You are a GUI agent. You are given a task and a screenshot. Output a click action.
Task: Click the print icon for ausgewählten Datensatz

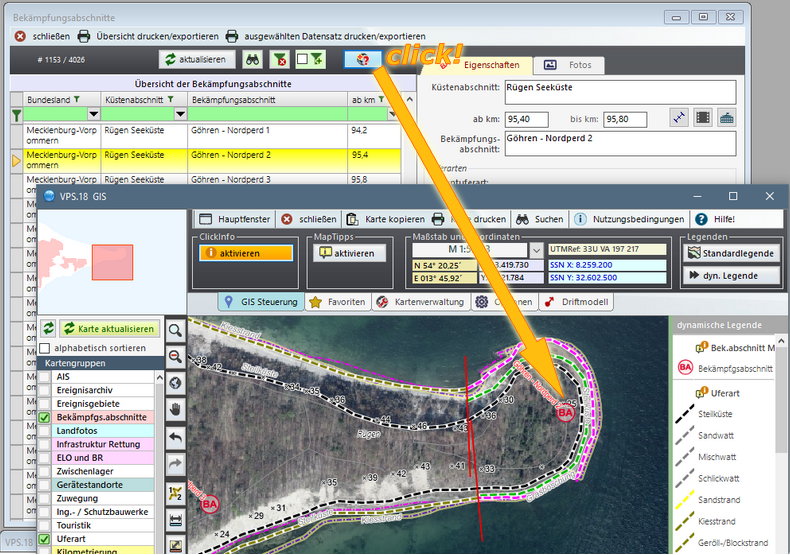click(231, 36)
